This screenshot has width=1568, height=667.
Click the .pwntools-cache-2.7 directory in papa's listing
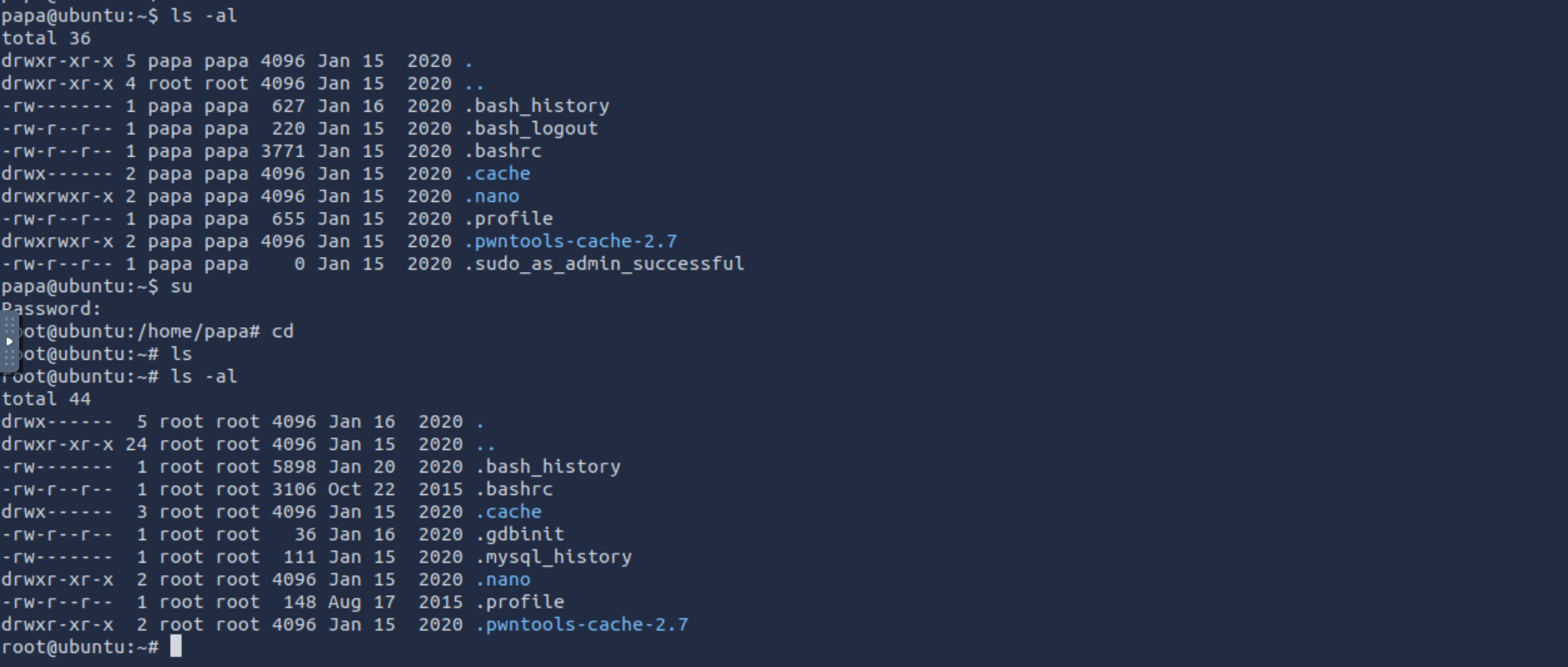[x=570, y=241]
